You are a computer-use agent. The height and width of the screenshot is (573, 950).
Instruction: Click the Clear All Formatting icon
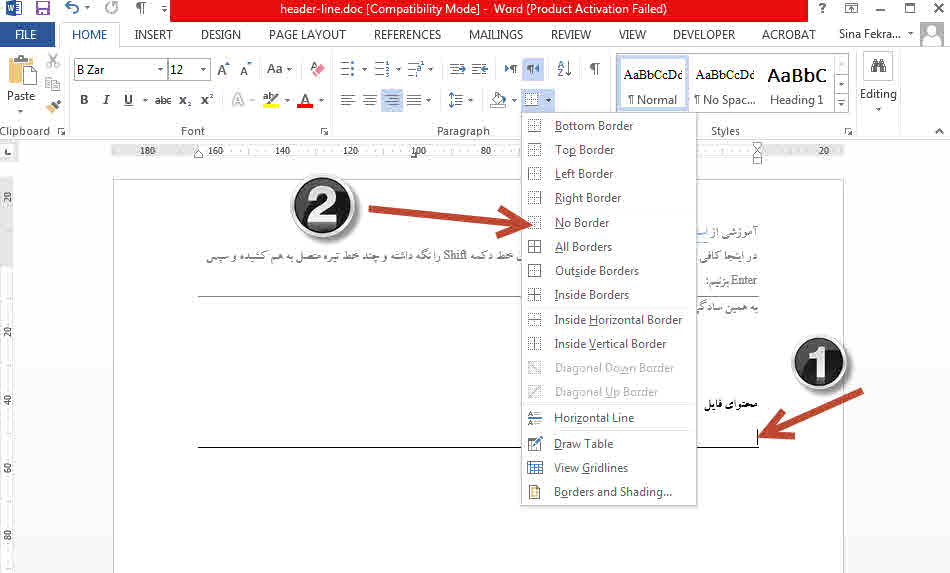pyautogui.click(x=318, y=69)
